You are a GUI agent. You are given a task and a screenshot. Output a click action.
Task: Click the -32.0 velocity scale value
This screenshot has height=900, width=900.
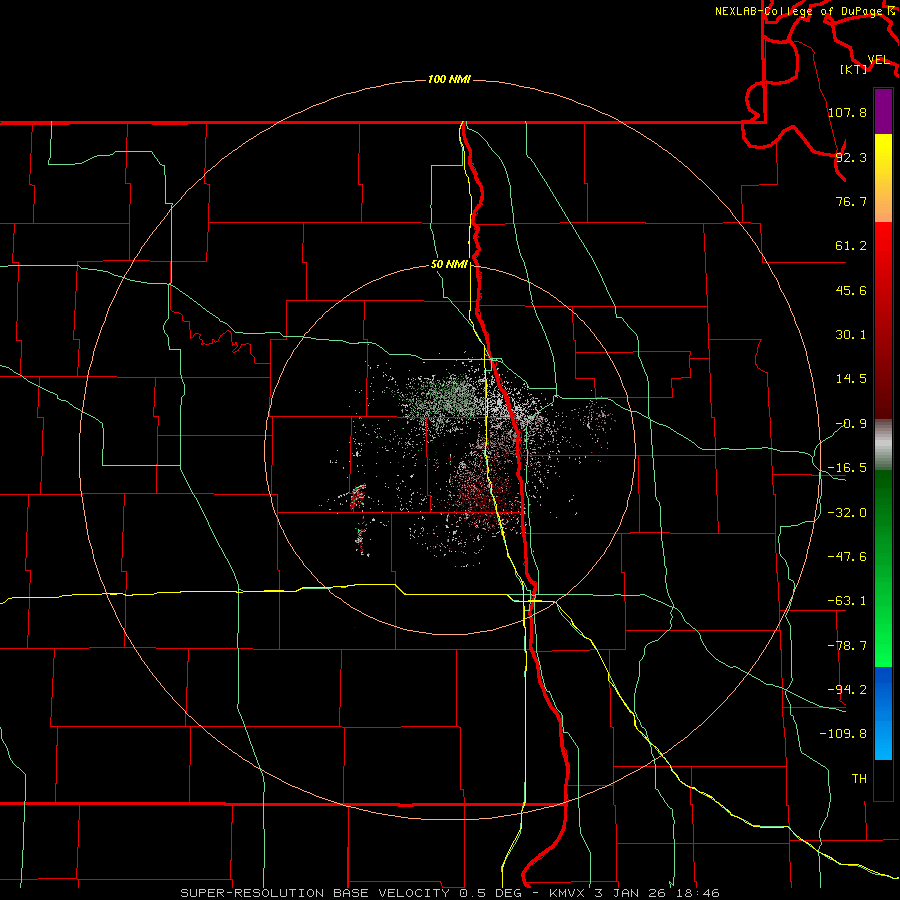847,513
